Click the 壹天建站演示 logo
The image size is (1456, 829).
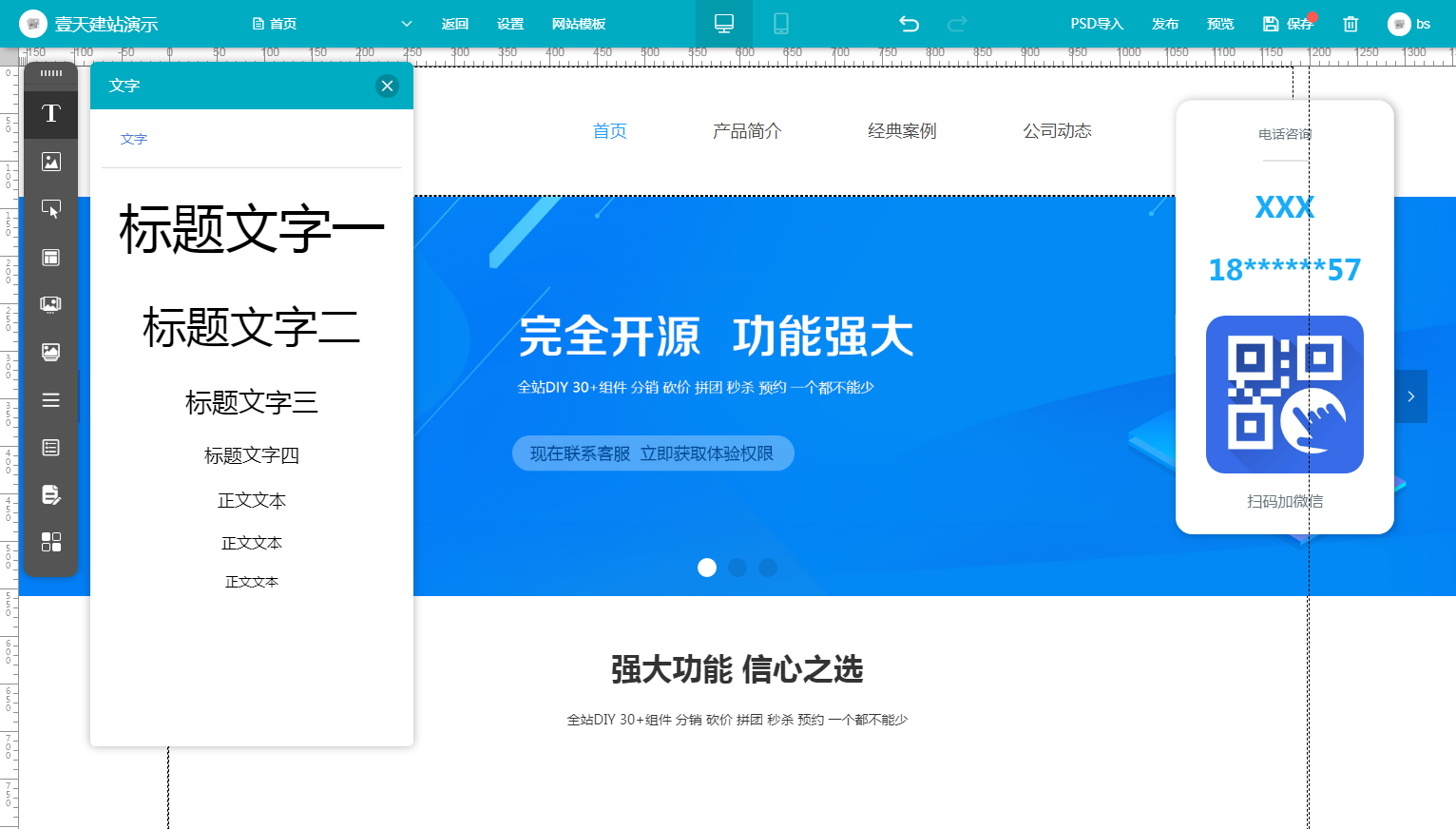90,24
